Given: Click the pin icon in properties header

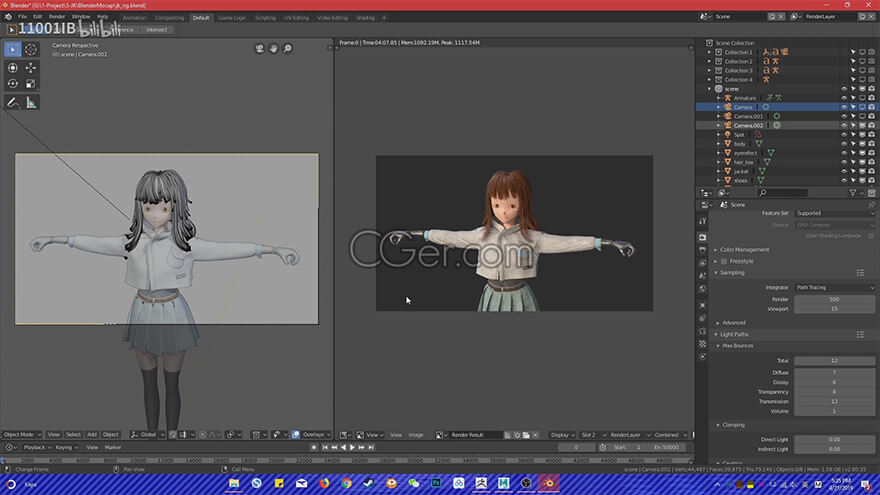Looking at the screenshot, I should coord(871,205).
